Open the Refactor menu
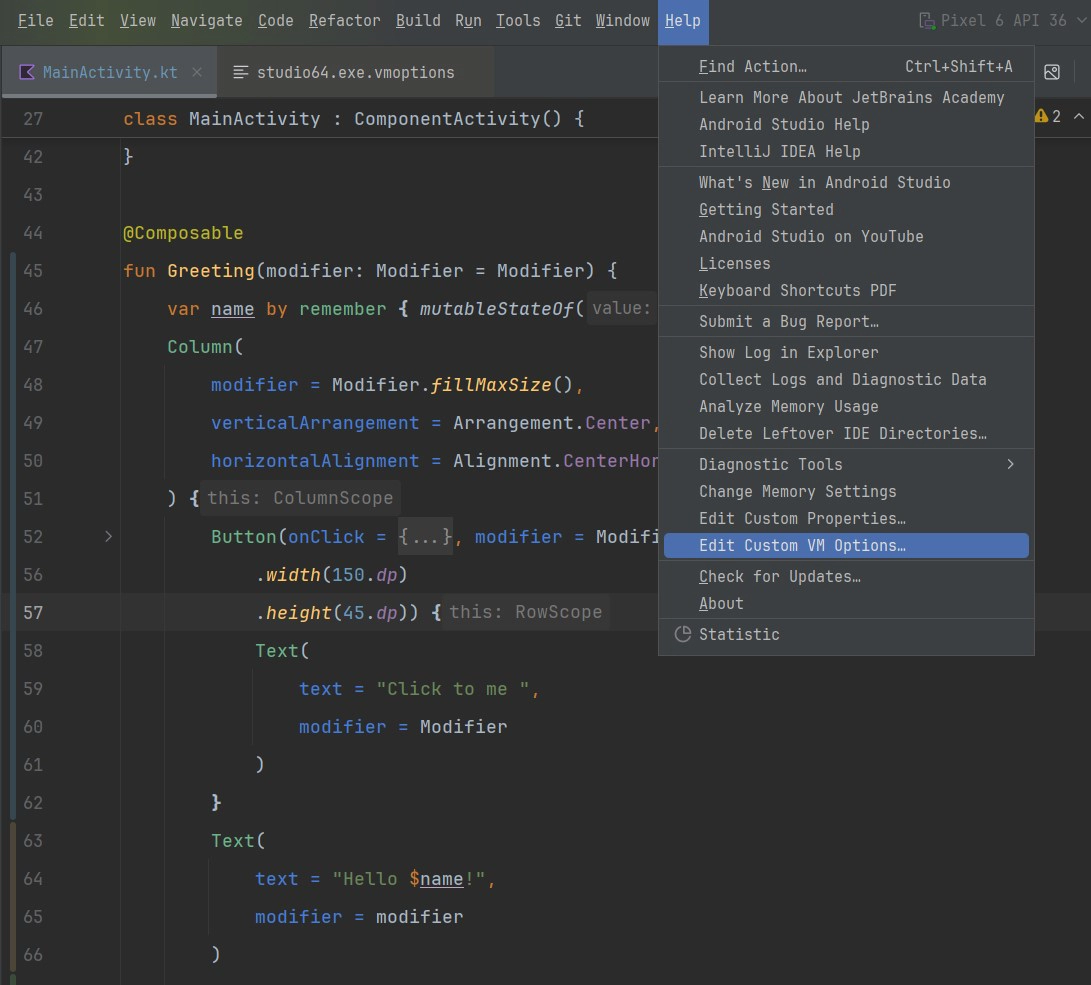 pos(344,21)
